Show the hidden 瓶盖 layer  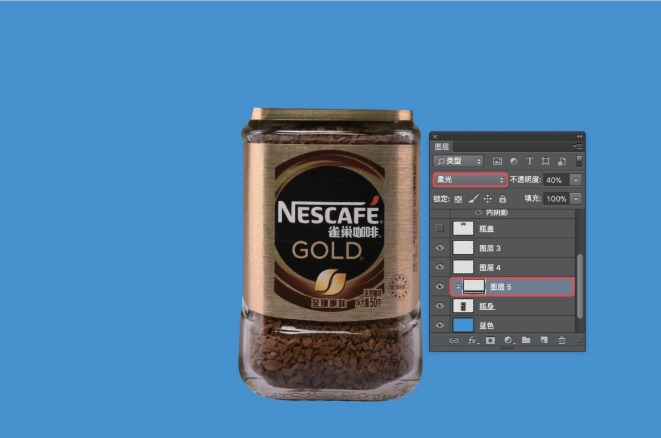coord(440,228)
